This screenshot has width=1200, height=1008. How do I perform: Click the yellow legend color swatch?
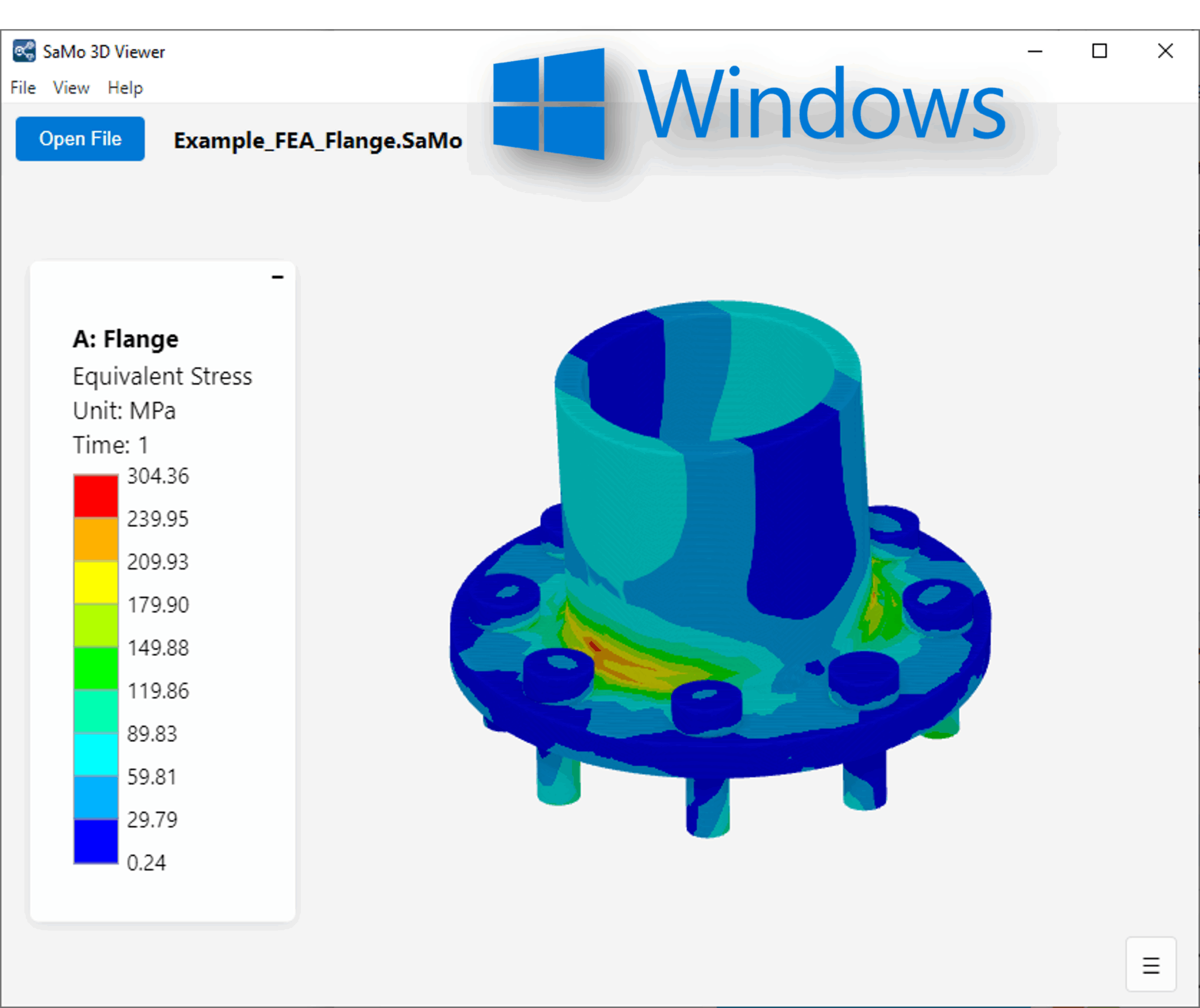pyautogui.click(x=96, y=582)
